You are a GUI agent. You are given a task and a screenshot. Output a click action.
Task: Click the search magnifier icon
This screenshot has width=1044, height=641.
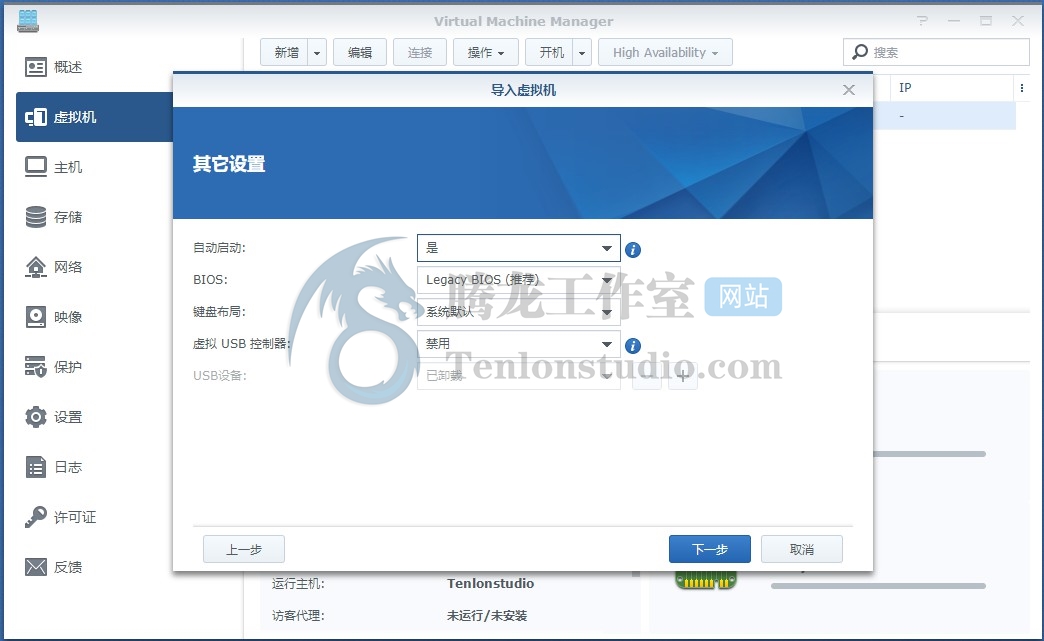click(860, 52)
